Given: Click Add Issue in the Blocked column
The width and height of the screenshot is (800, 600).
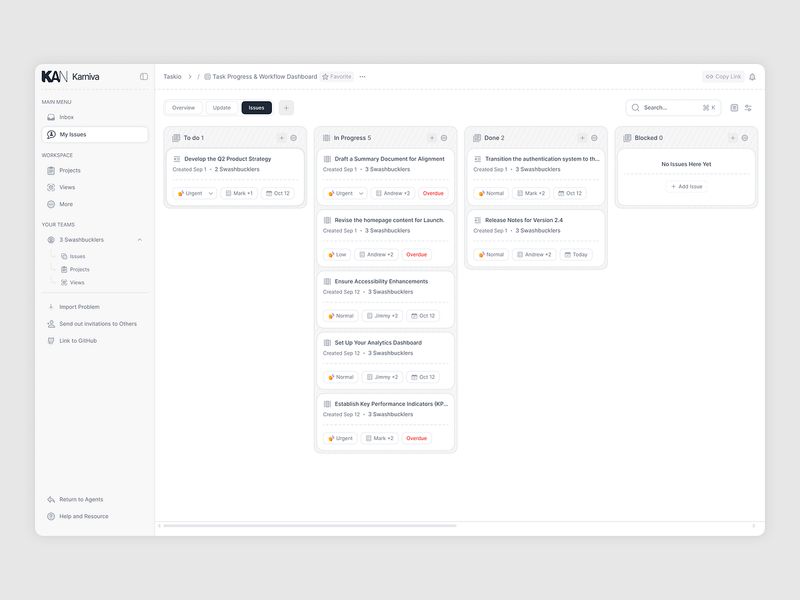Looking at the screenshot, I should (686, 187).
